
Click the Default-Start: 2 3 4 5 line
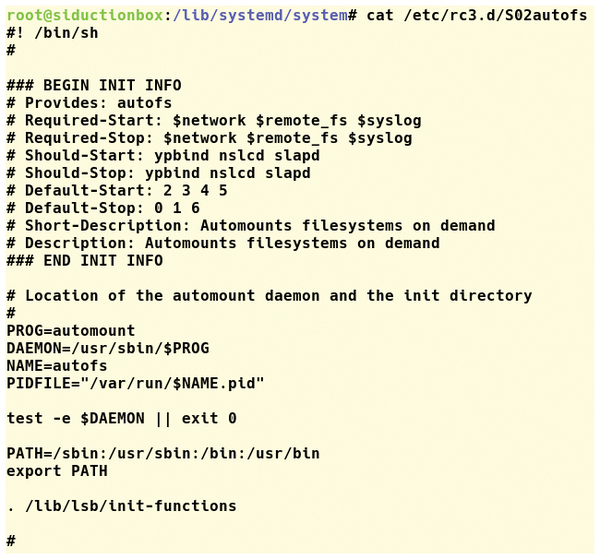pos(117,191)
